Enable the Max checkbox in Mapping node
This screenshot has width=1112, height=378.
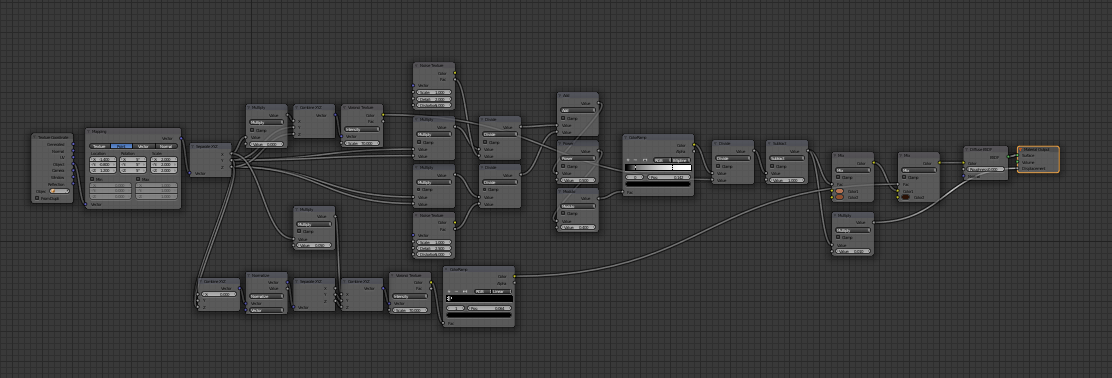point(138,179)
